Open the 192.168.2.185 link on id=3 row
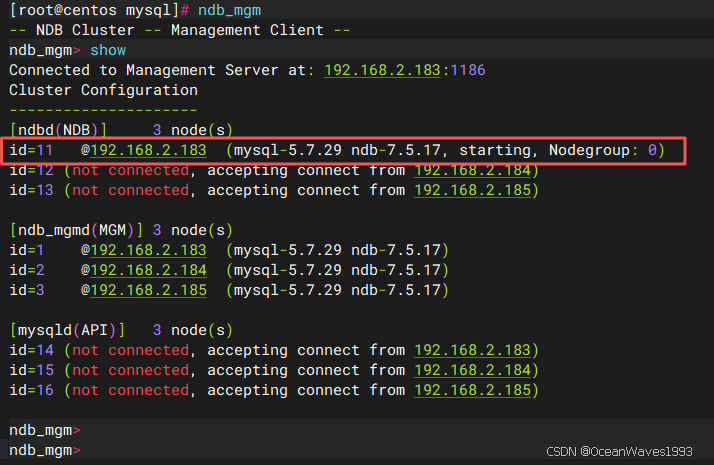Image resolution: width=714 pixels, height=465 pixels. point(148,291)
